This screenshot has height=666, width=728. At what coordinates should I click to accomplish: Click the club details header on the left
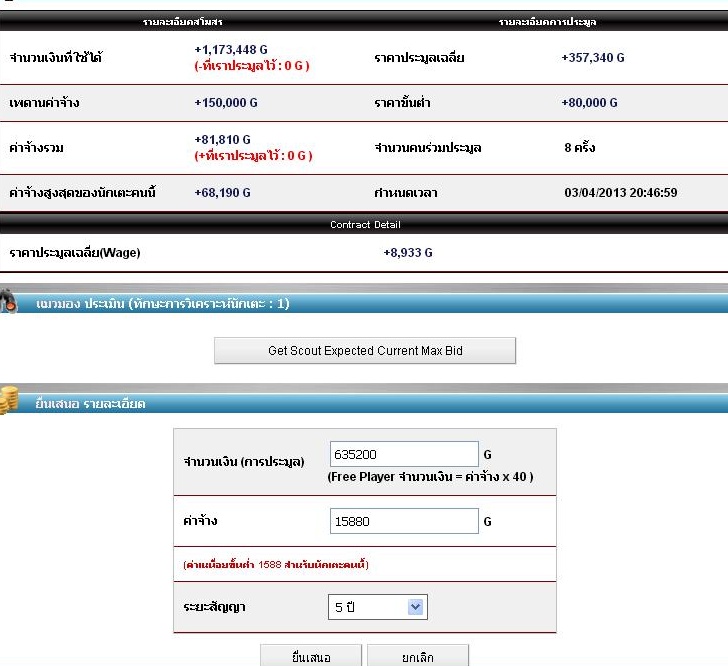click(182, 21)
